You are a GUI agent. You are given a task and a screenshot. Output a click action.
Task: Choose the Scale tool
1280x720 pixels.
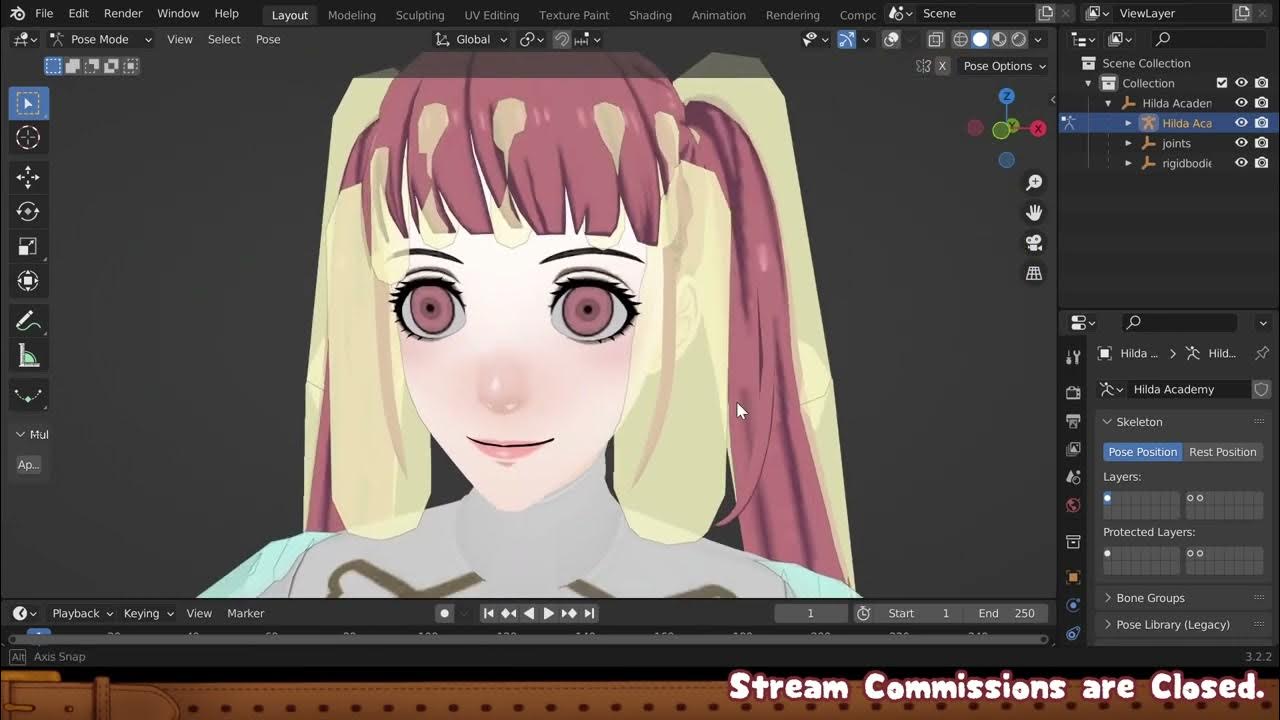(28, 246)
